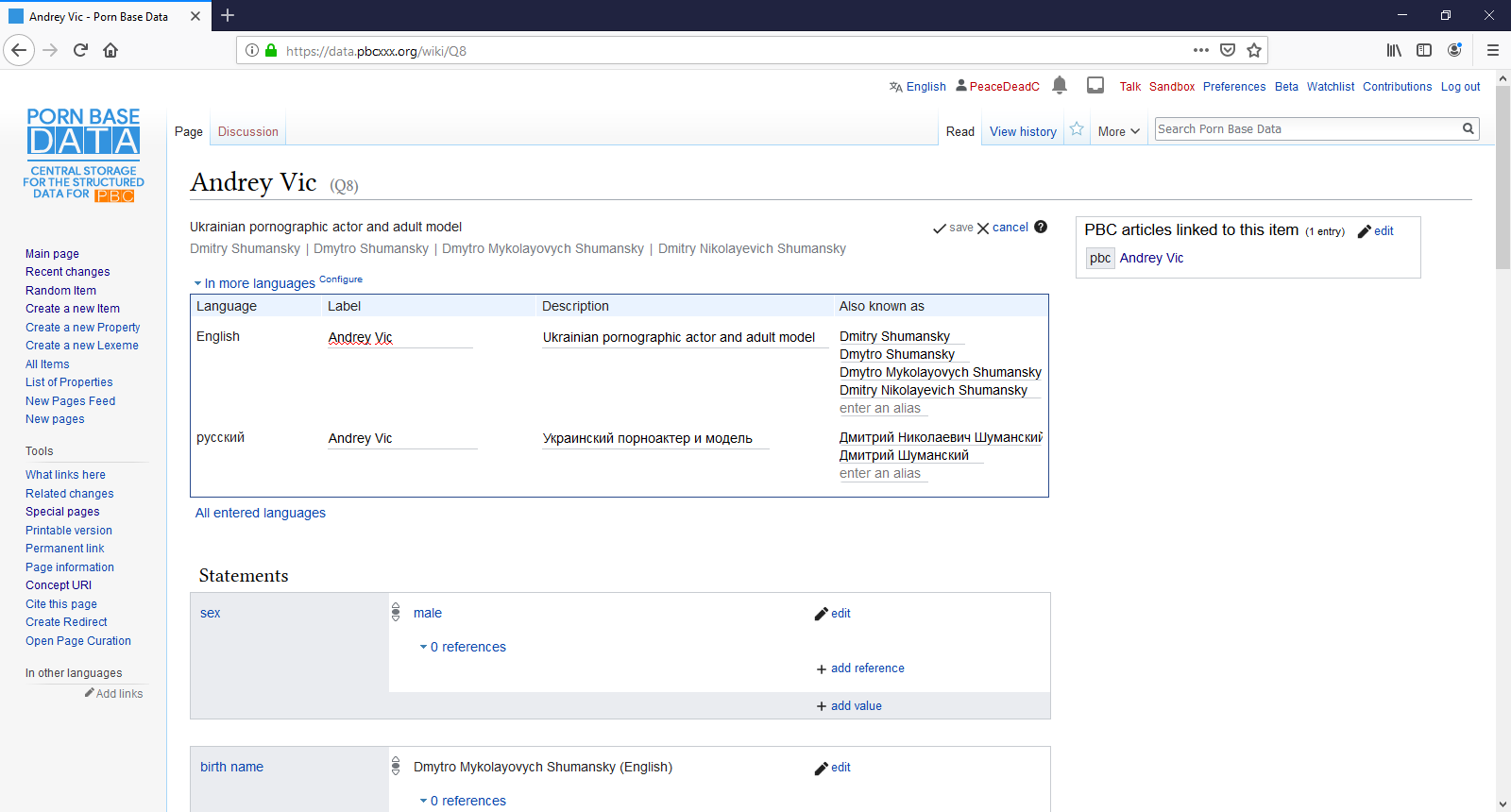
Task: Collapse the 'In more languages' section
Action: click(255, 283)
